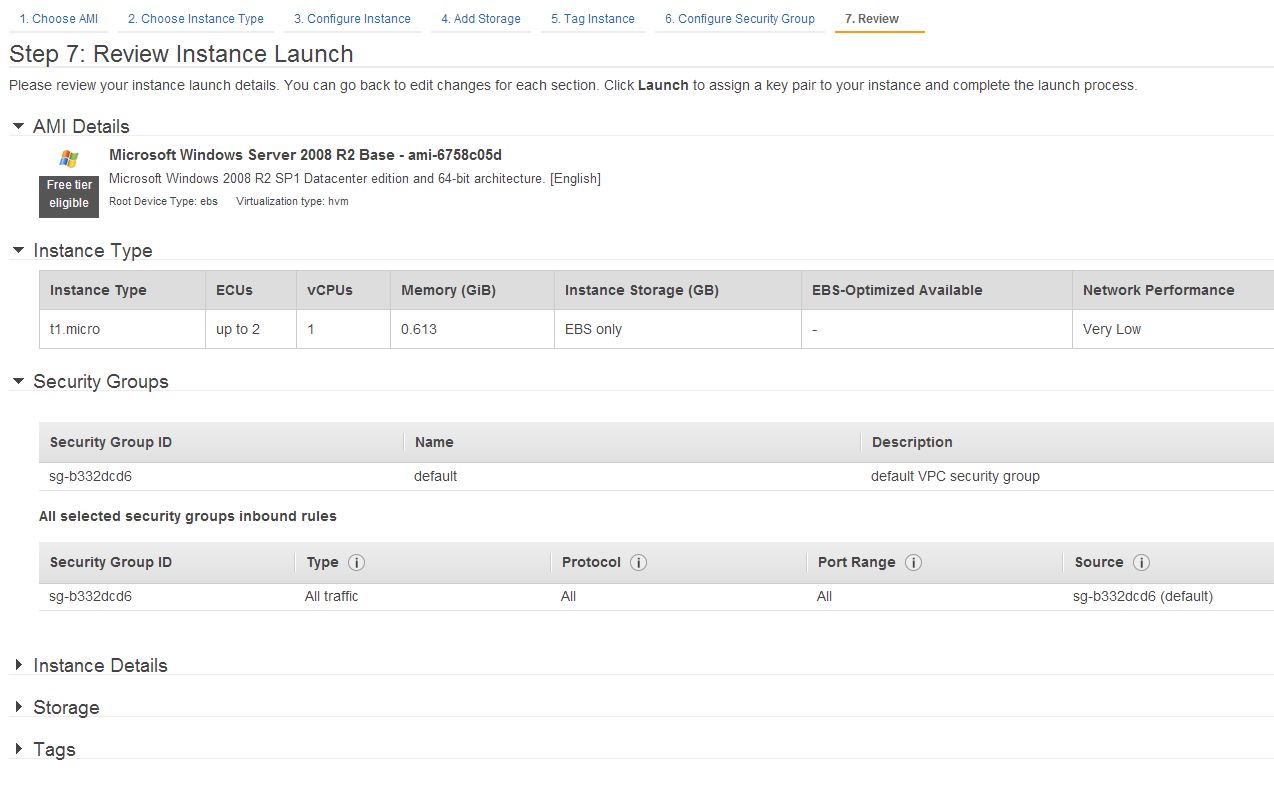Screen dimensions: 1274x802
Task: Click the sg-b332dcd6 default security group row
Action: pos(656,476)
